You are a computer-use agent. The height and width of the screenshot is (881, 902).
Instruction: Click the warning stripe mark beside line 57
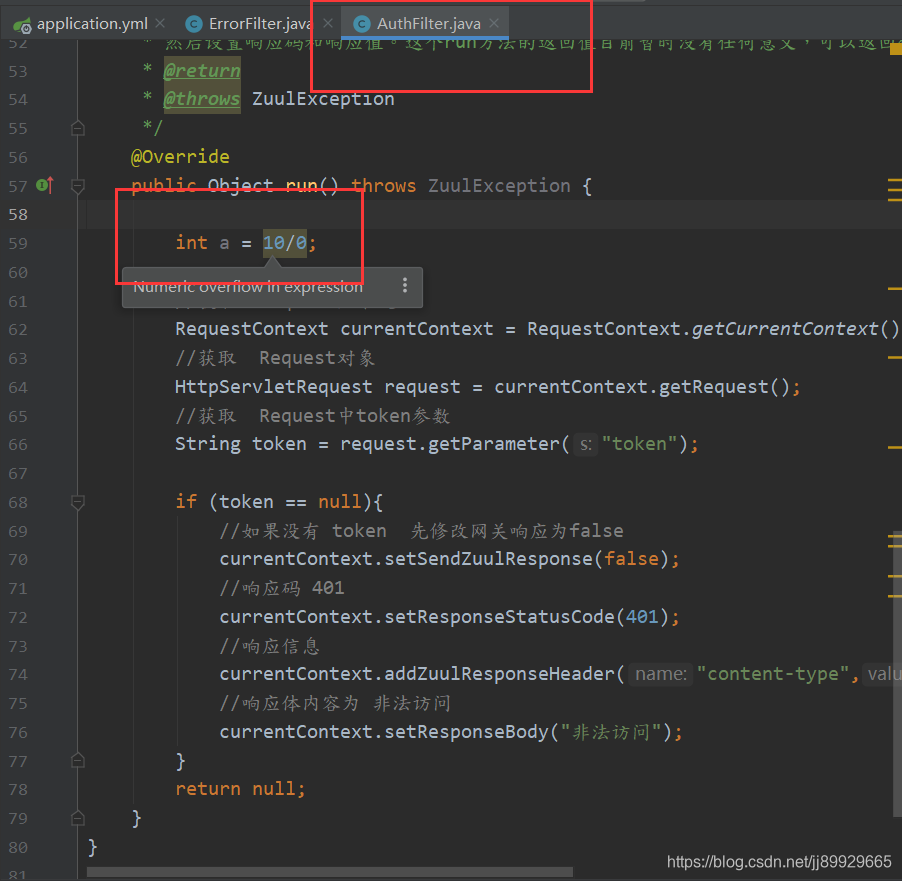pos(895,190)
